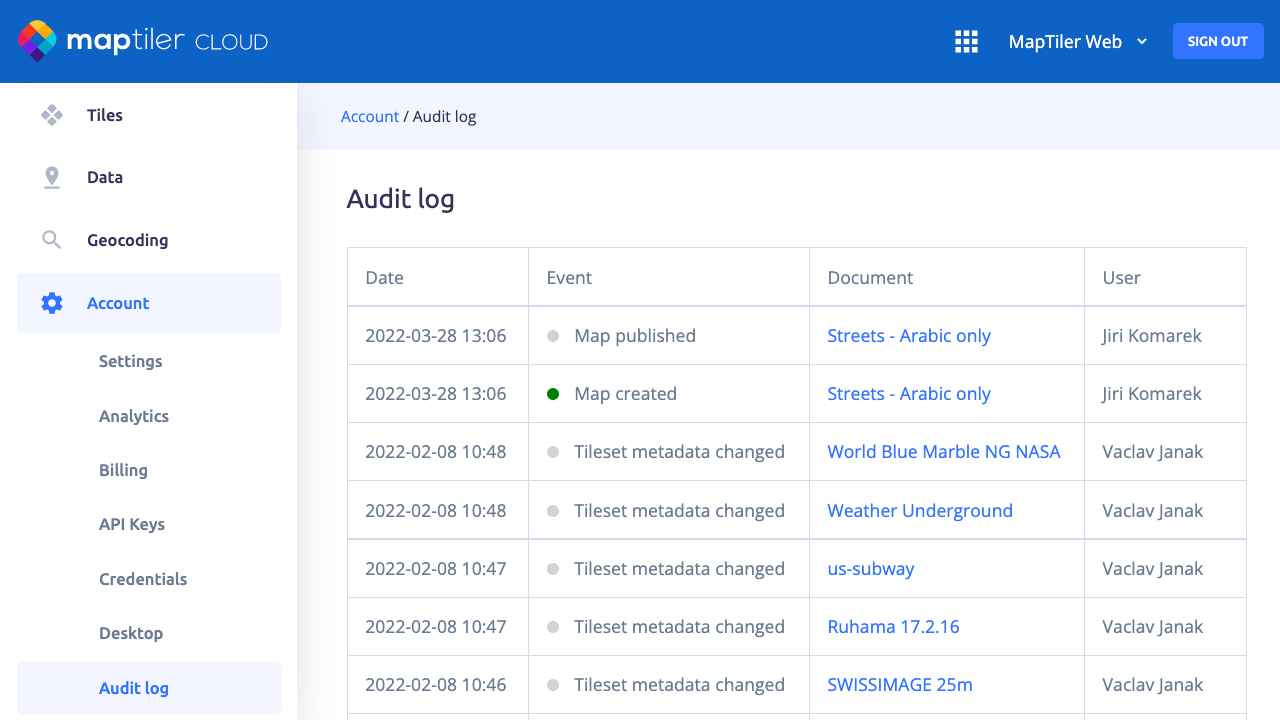The height and width of the screenshot is (720, 1280).
Task: Navigate to API Keys page
Action: pos(132,524)
